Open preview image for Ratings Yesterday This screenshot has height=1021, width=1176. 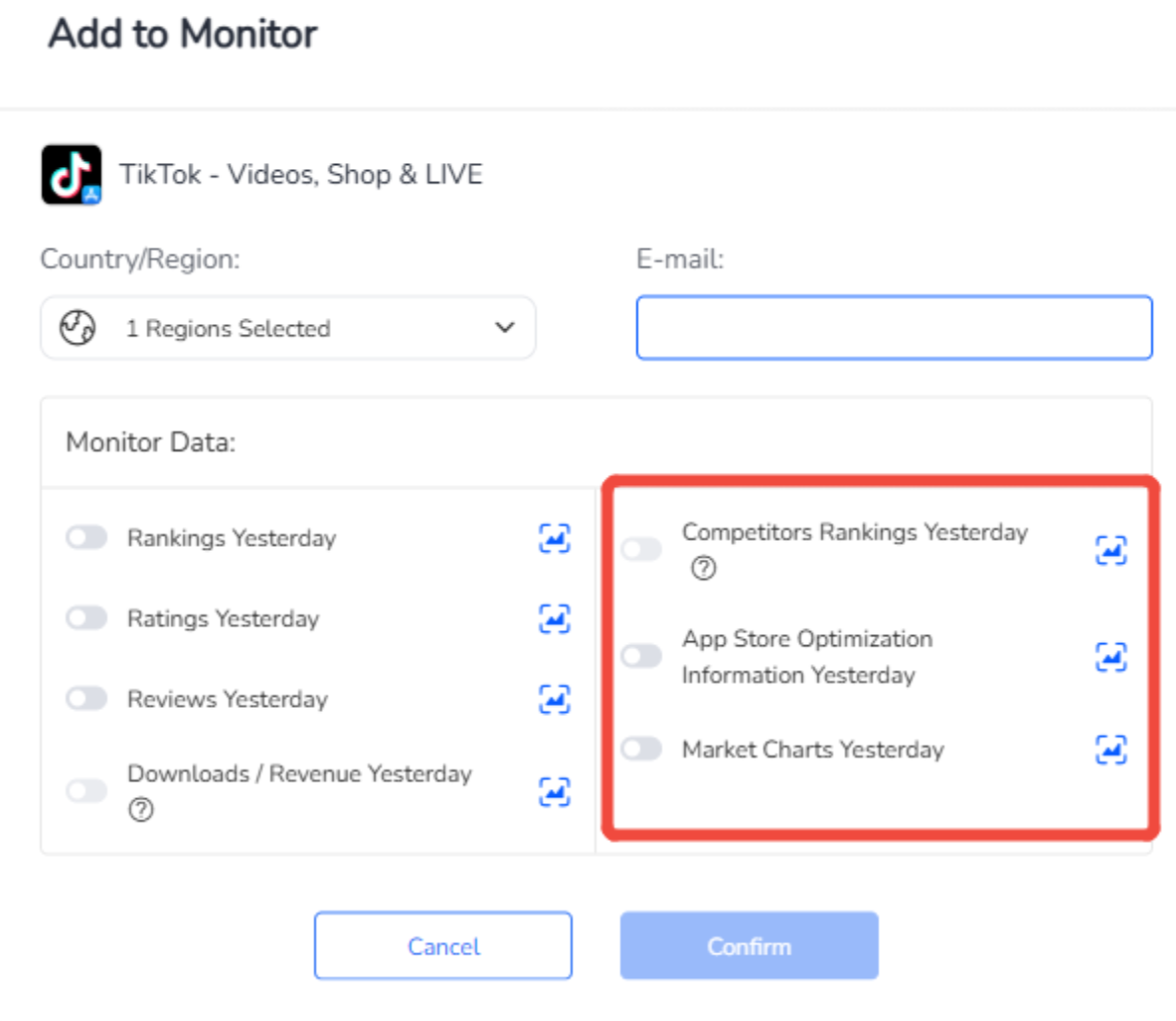[554, 618]
